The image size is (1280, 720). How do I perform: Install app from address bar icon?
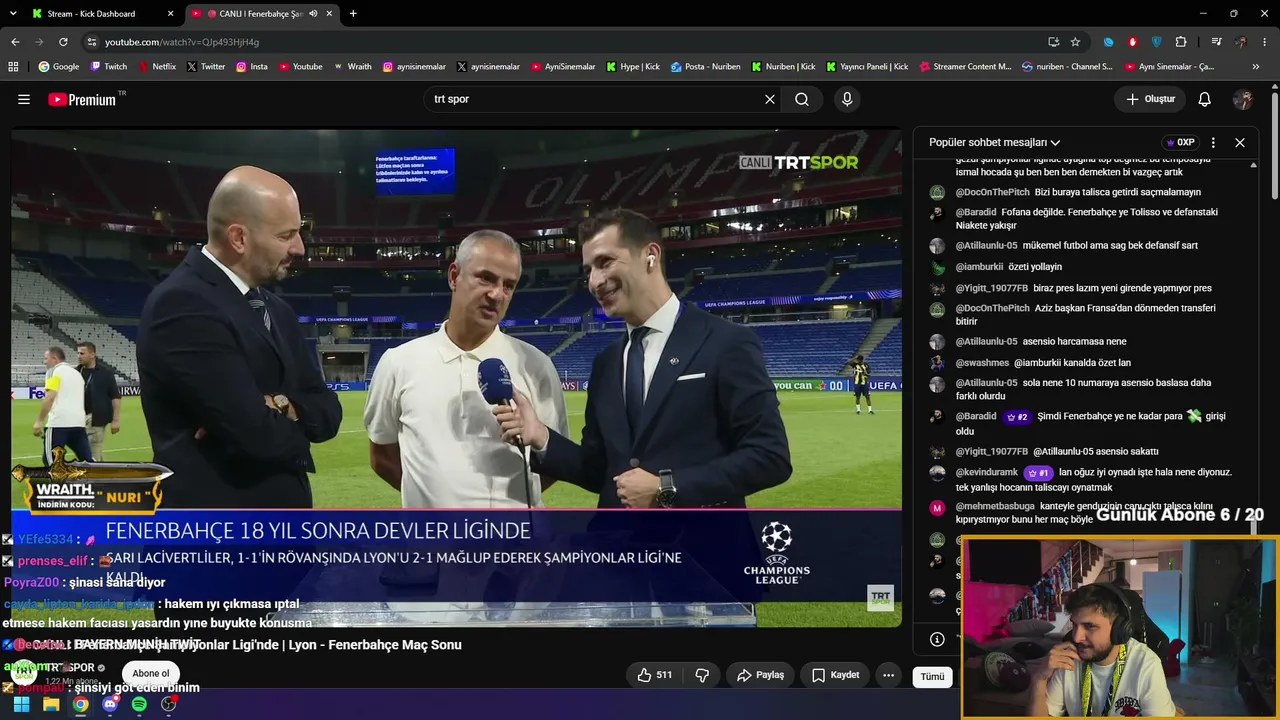tap(1053, 42)
